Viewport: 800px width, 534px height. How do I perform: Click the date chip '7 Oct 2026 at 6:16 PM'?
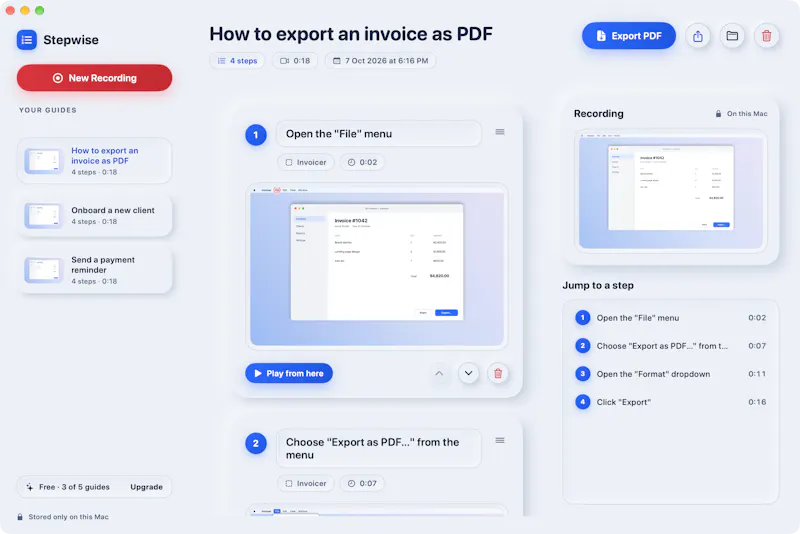tap(380, 61)
